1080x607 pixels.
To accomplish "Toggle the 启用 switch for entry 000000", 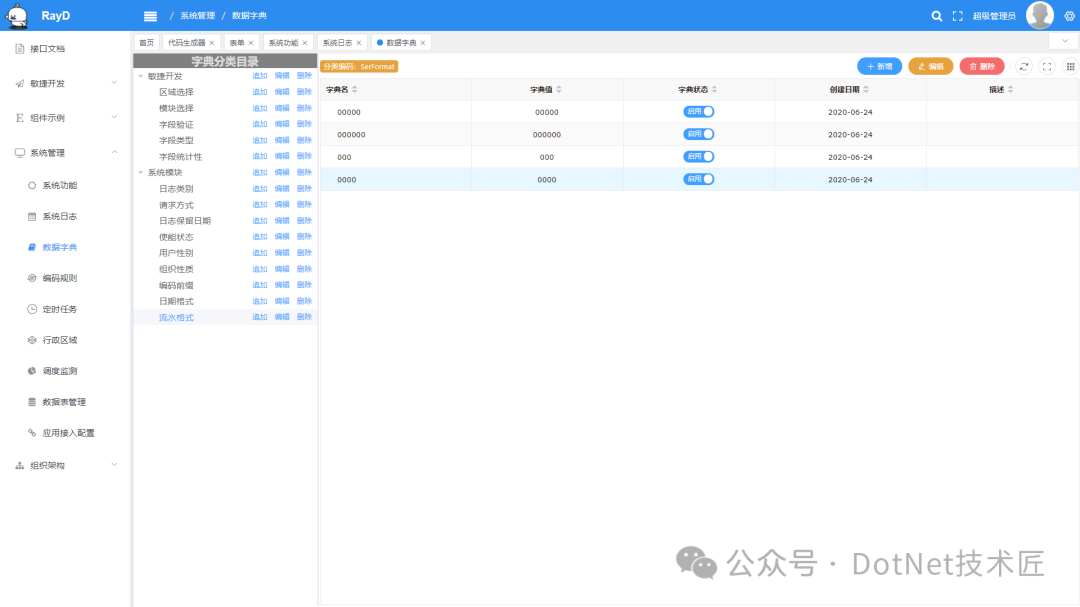I will click(698, 134).
